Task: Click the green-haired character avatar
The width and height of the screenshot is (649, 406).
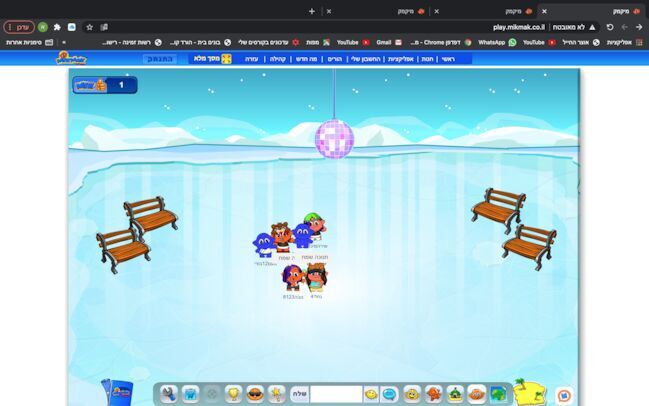Action: coord(315,226)
